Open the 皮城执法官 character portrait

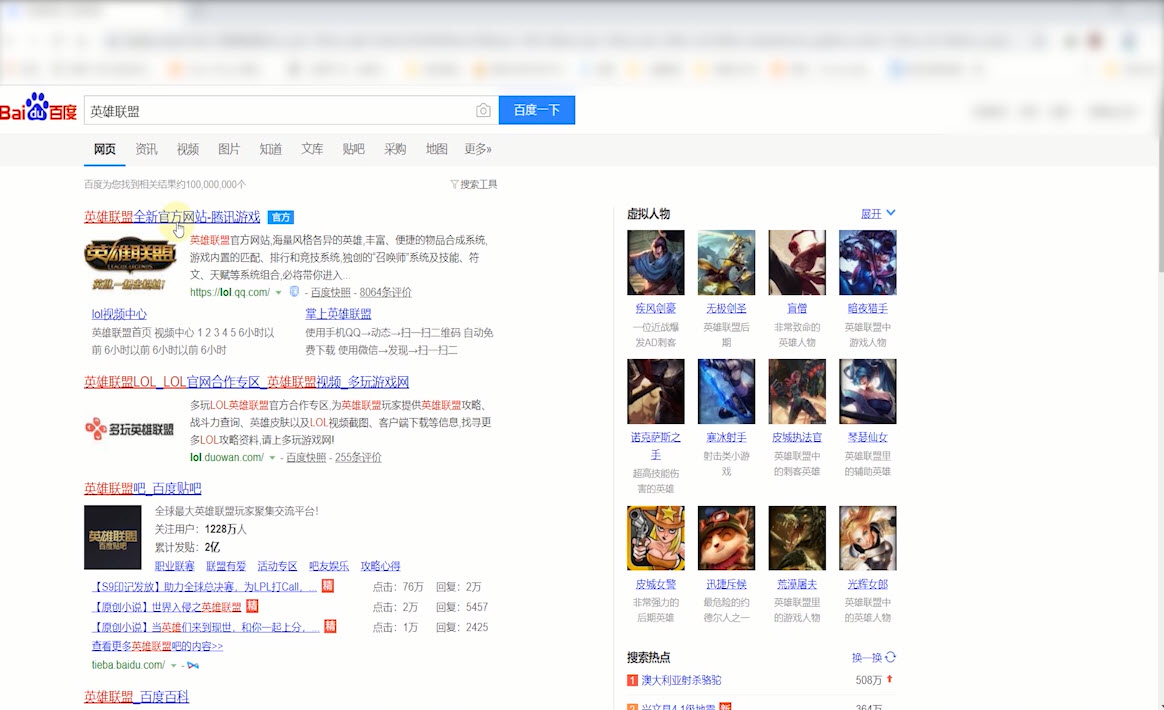[797, 391]
